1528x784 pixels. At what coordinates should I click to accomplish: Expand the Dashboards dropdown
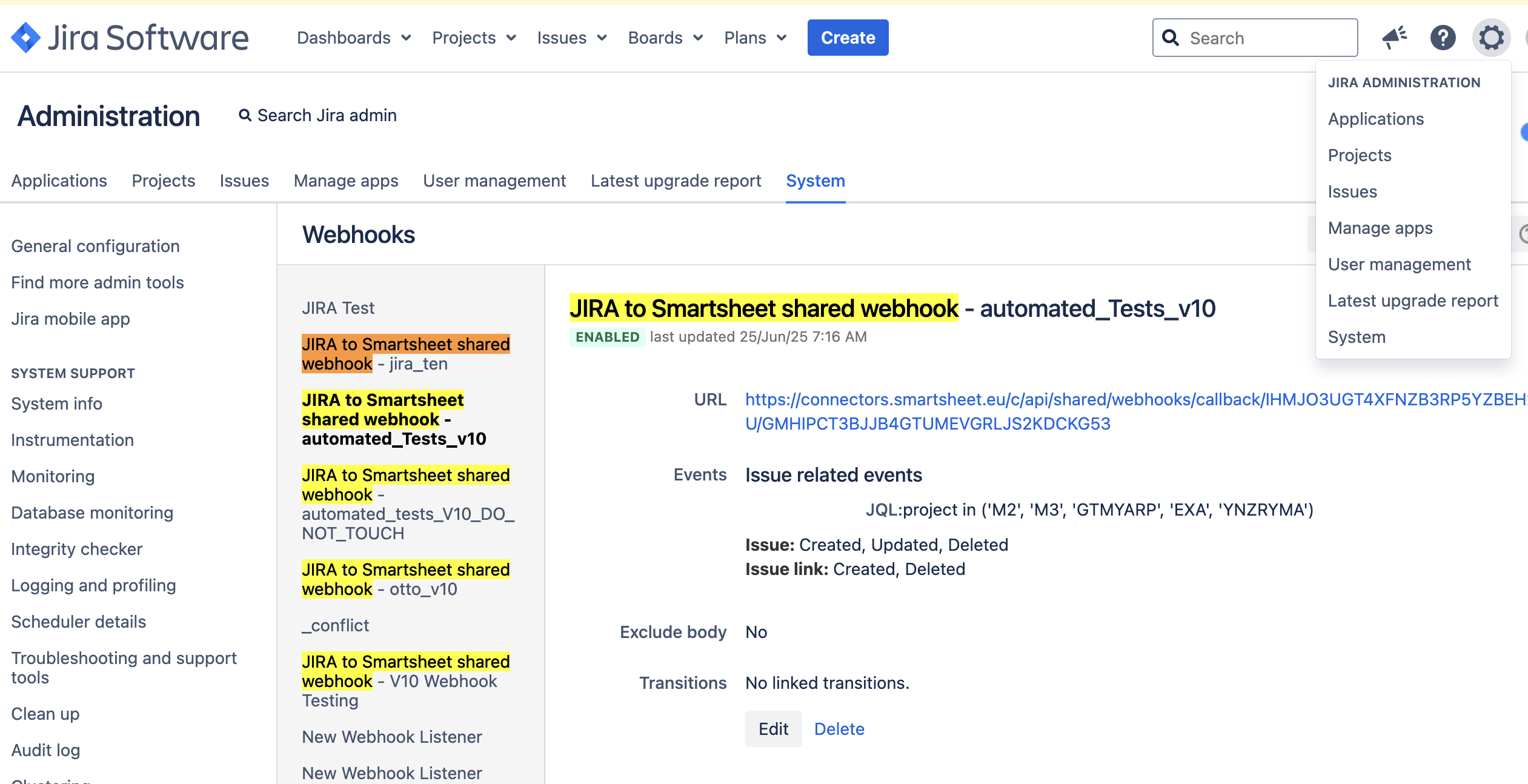tap(354, 38)
